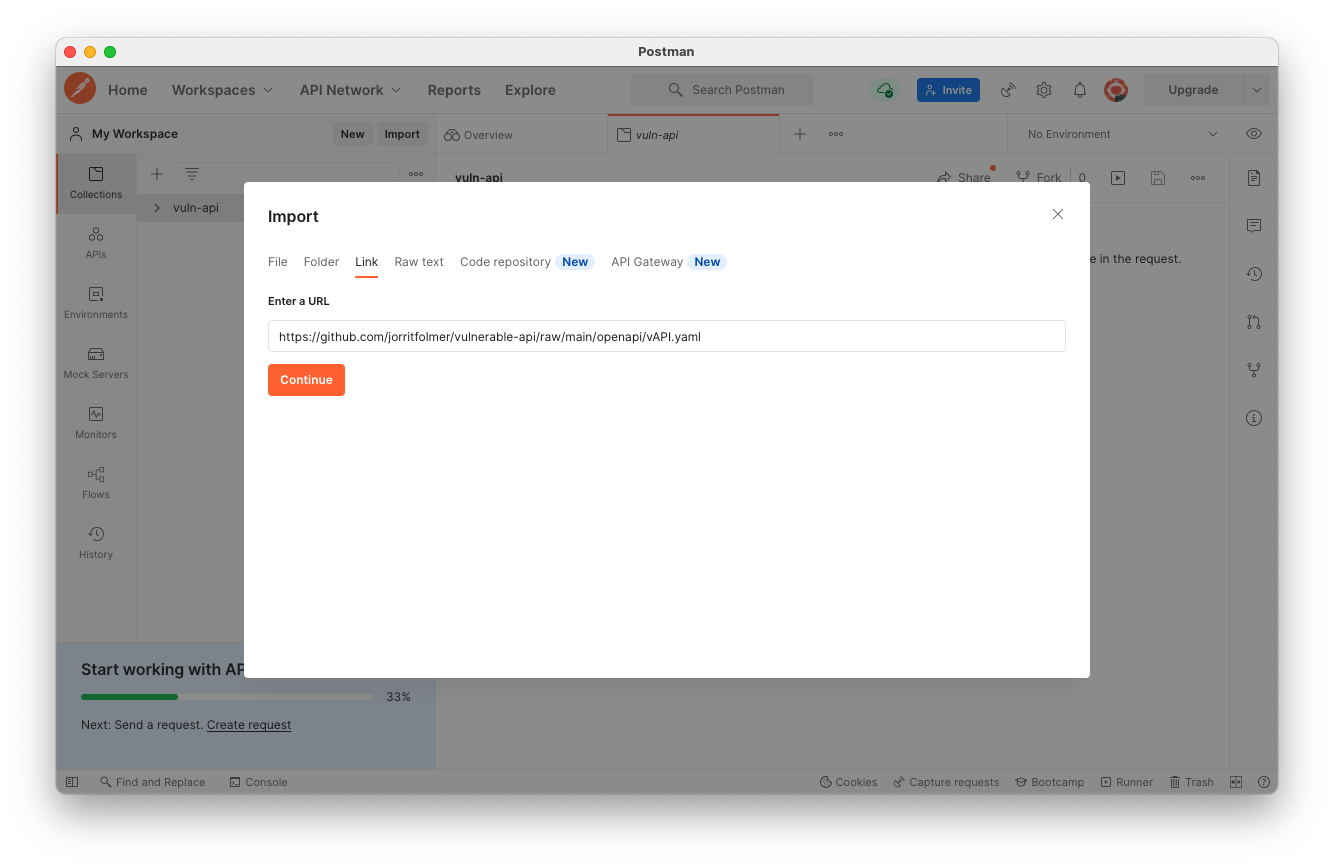1334x868 pixels.
Task: Switch to the API Gateway tab
Action: pos(668,262)
